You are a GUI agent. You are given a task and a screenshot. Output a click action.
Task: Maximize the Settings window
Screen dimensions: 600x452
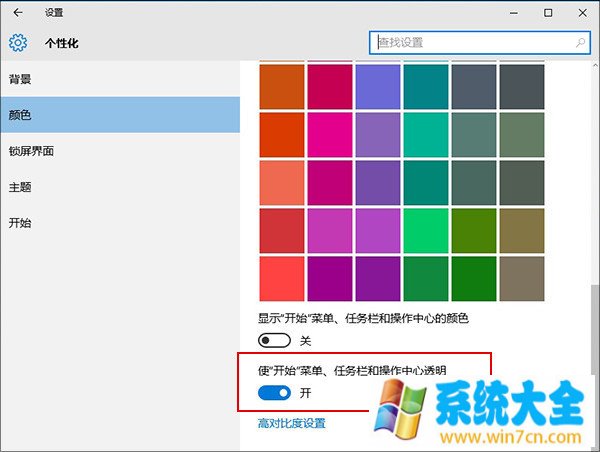(548, 13)
